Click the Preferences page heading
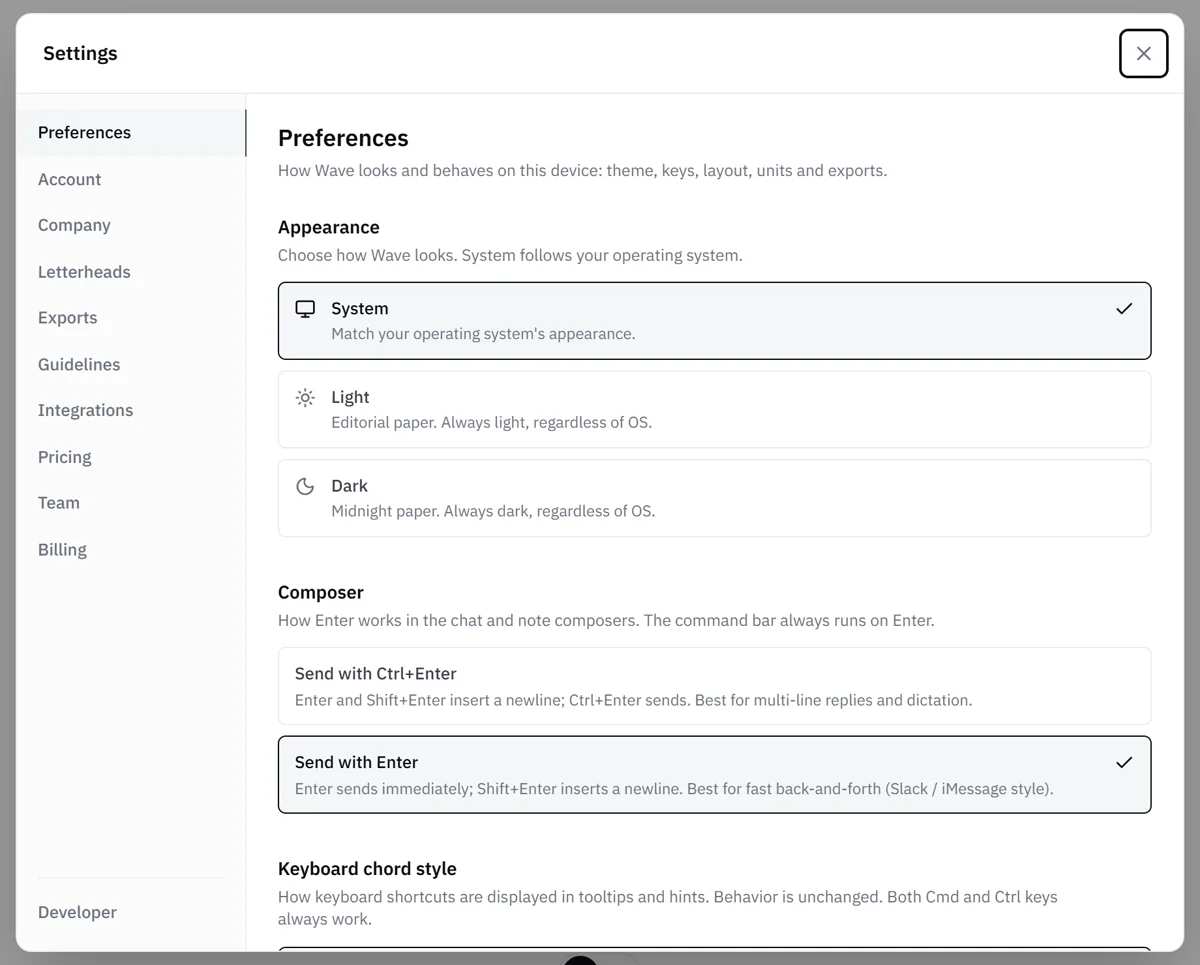This screenshot has height=965, width=1200. [x=343, y=138]
